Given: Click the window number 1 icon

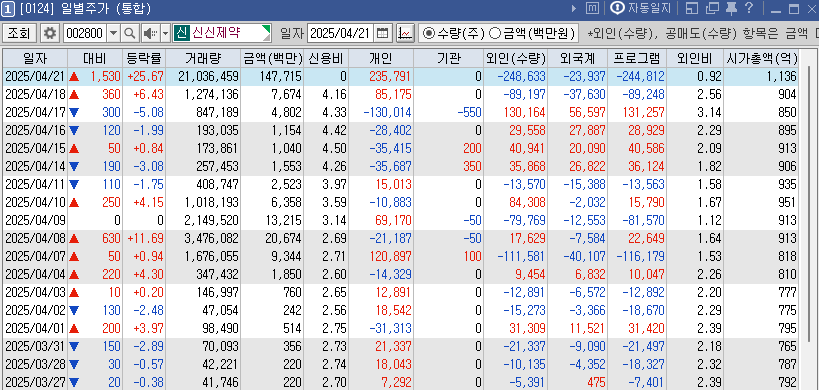Looking at the screenshot, I should [x=8, y=8].
